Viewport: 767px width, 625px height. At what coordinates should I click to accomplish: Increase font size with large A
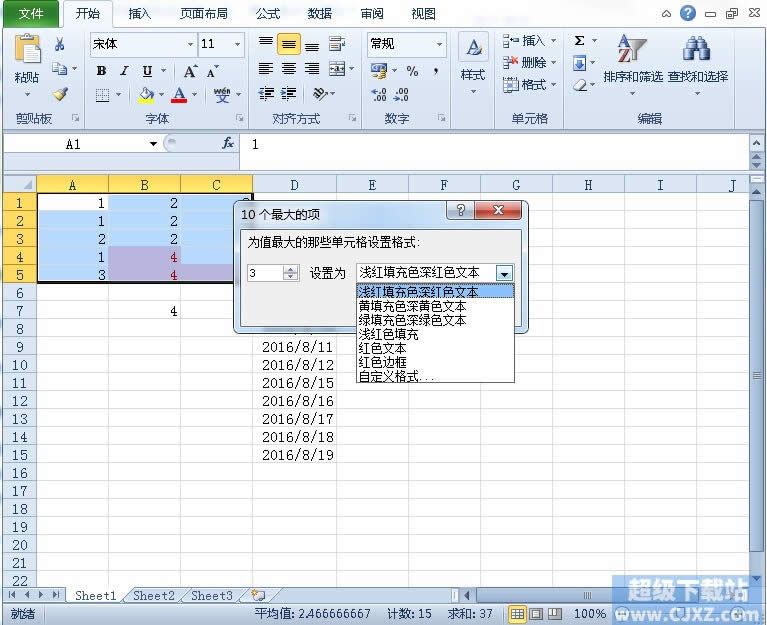[190, 71]
